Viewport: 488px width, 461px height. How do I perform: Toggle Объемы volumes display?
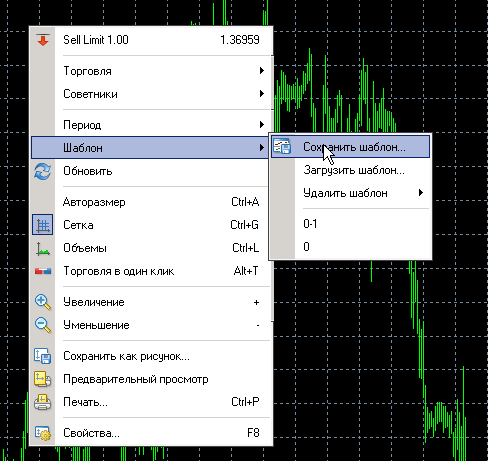pyautogui.click(x=151, y=248)
